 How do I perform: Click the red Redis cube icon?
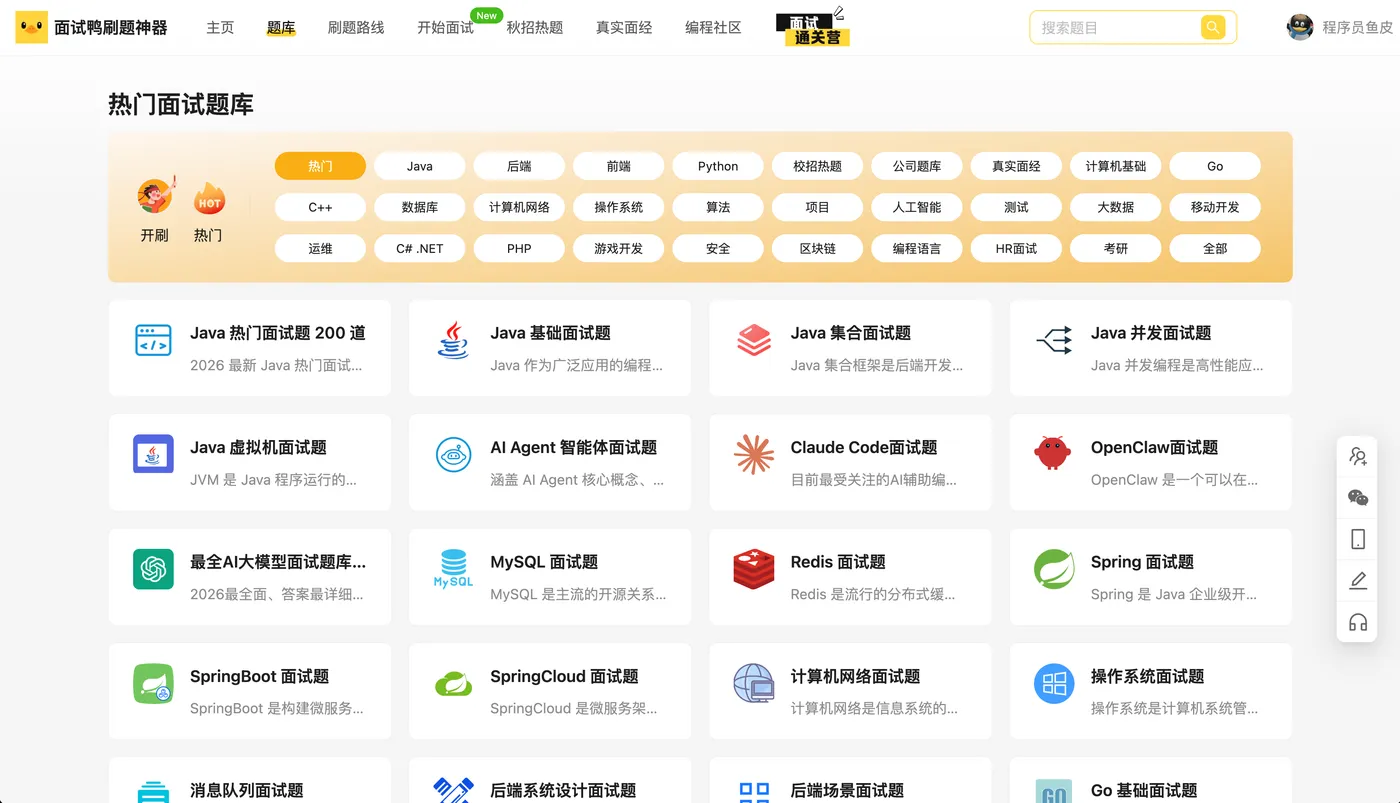[754, 569]
